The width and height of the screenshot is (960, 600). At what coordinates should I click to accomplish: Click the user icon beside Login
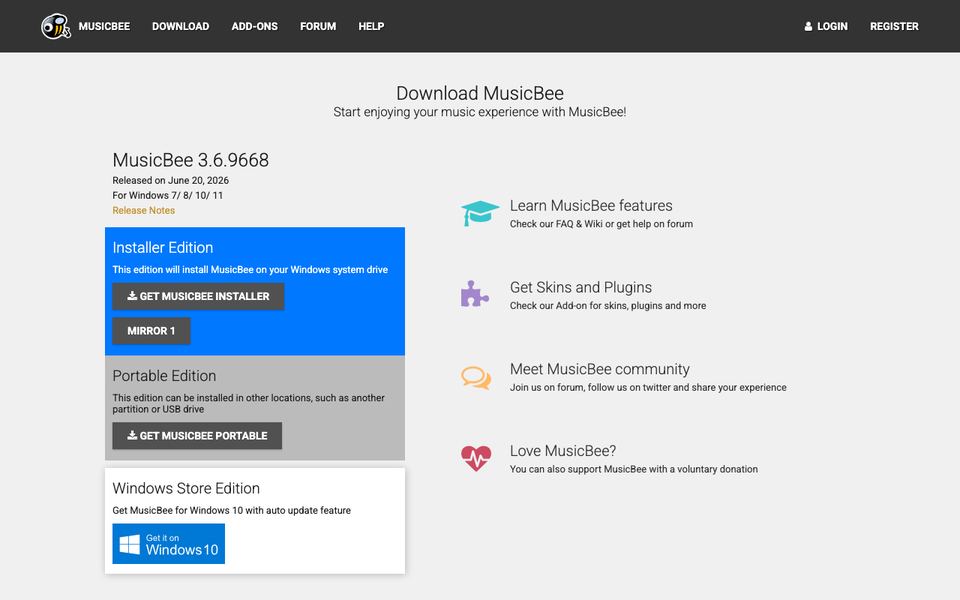pos(808,26)
